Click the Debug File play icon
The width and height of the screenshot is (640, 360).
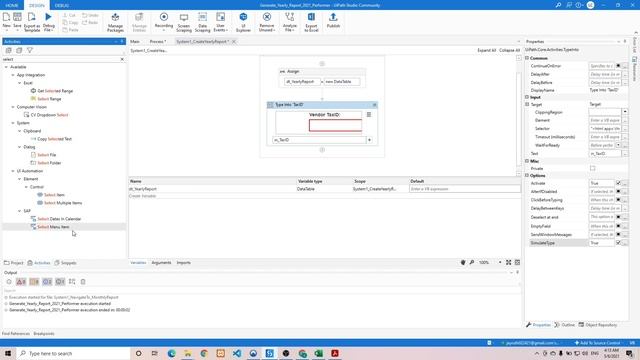point(48,17)
